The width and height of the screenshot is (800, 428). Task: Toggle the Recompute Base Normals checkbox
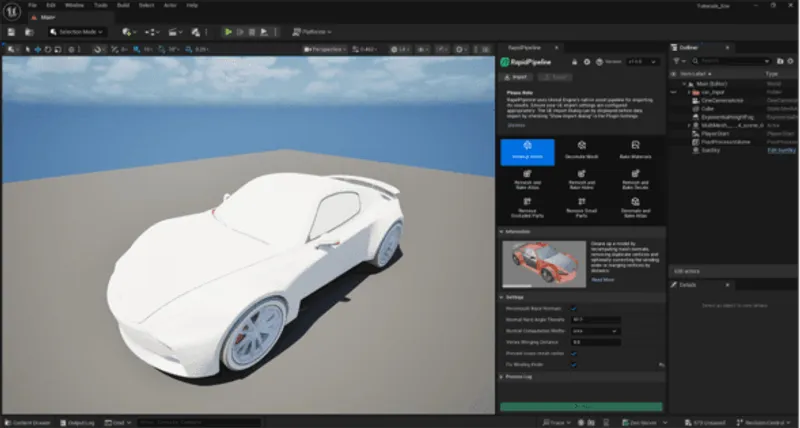coord(573,308)
